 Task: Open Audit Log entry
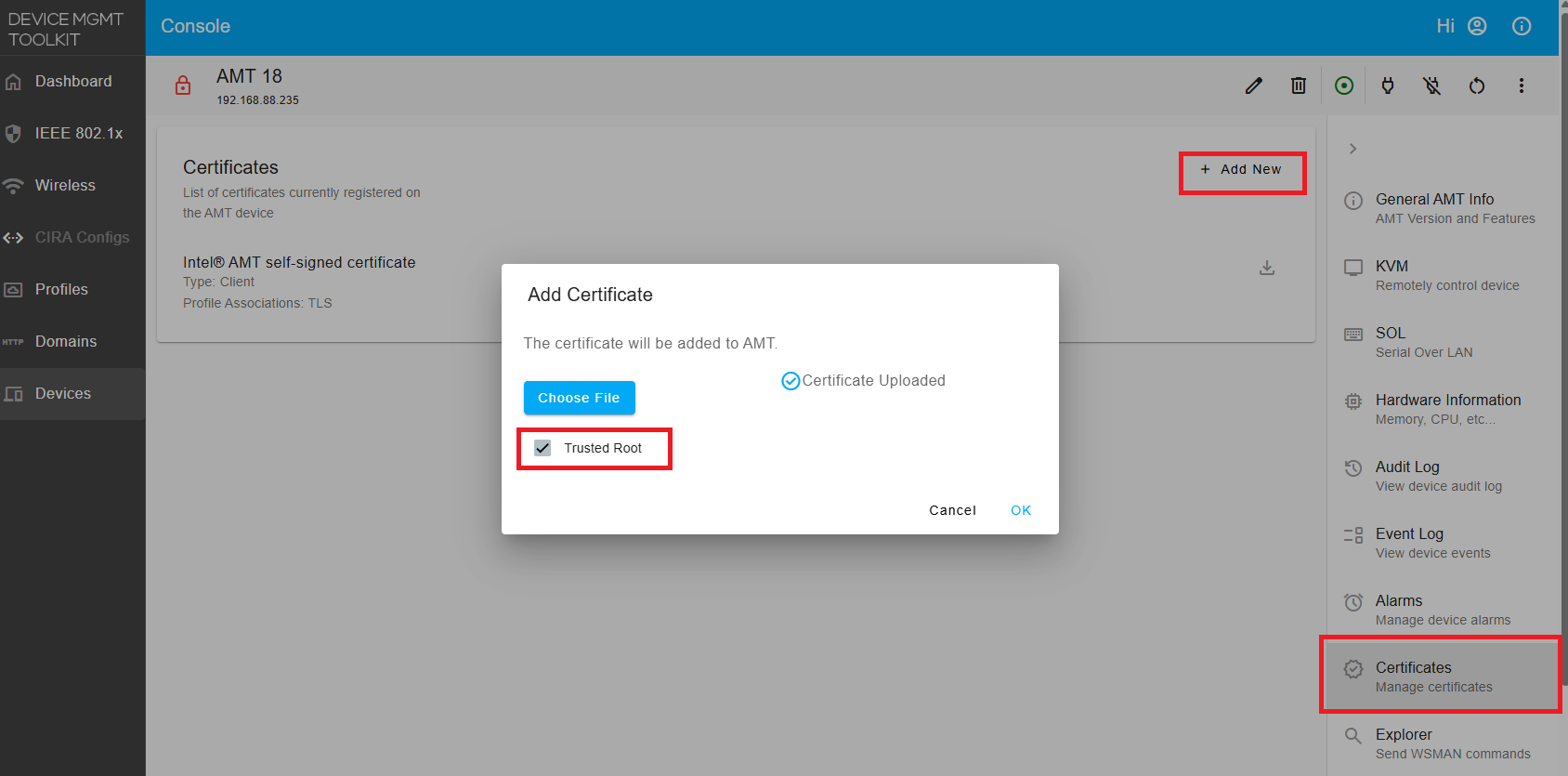pos(1444,476)
